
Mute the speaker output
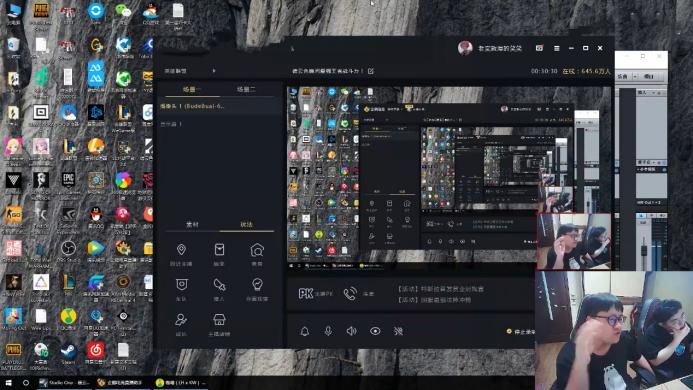tap(351, 331)
